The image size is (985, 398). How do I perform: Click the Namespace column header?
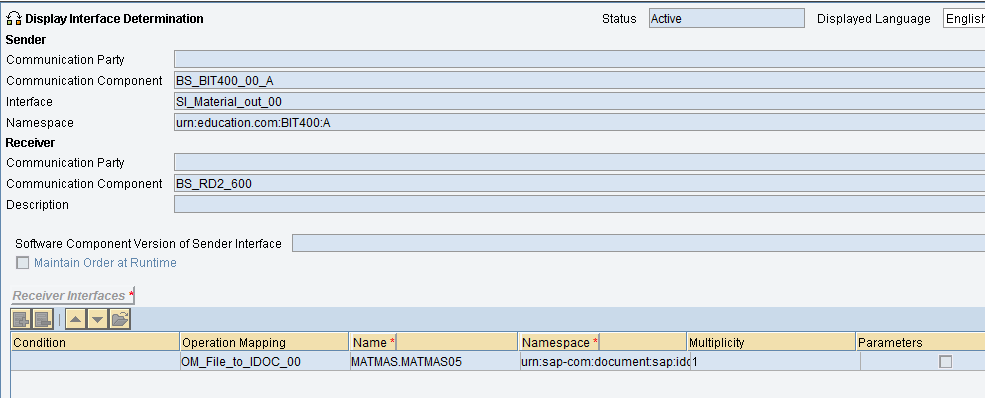[602, 342]
